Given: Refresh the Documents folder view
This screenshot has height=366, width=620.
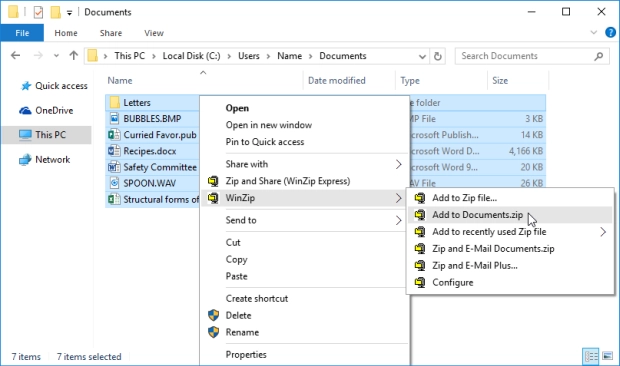Looking at the screenshot, I should (x=437, y=56).
